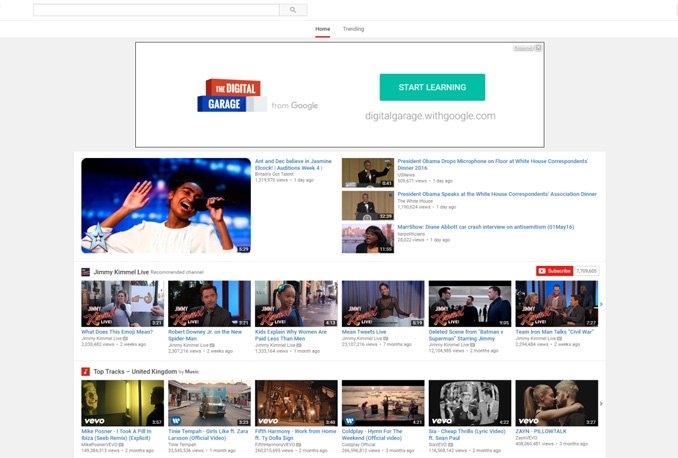Image resolution: width=678 pixels, height=458 pixels.
Task: Open 'Tinie Tempah - Girls Like ft. Zara Larsson' title
Action: pyautogui.click(x=208, y=435)
